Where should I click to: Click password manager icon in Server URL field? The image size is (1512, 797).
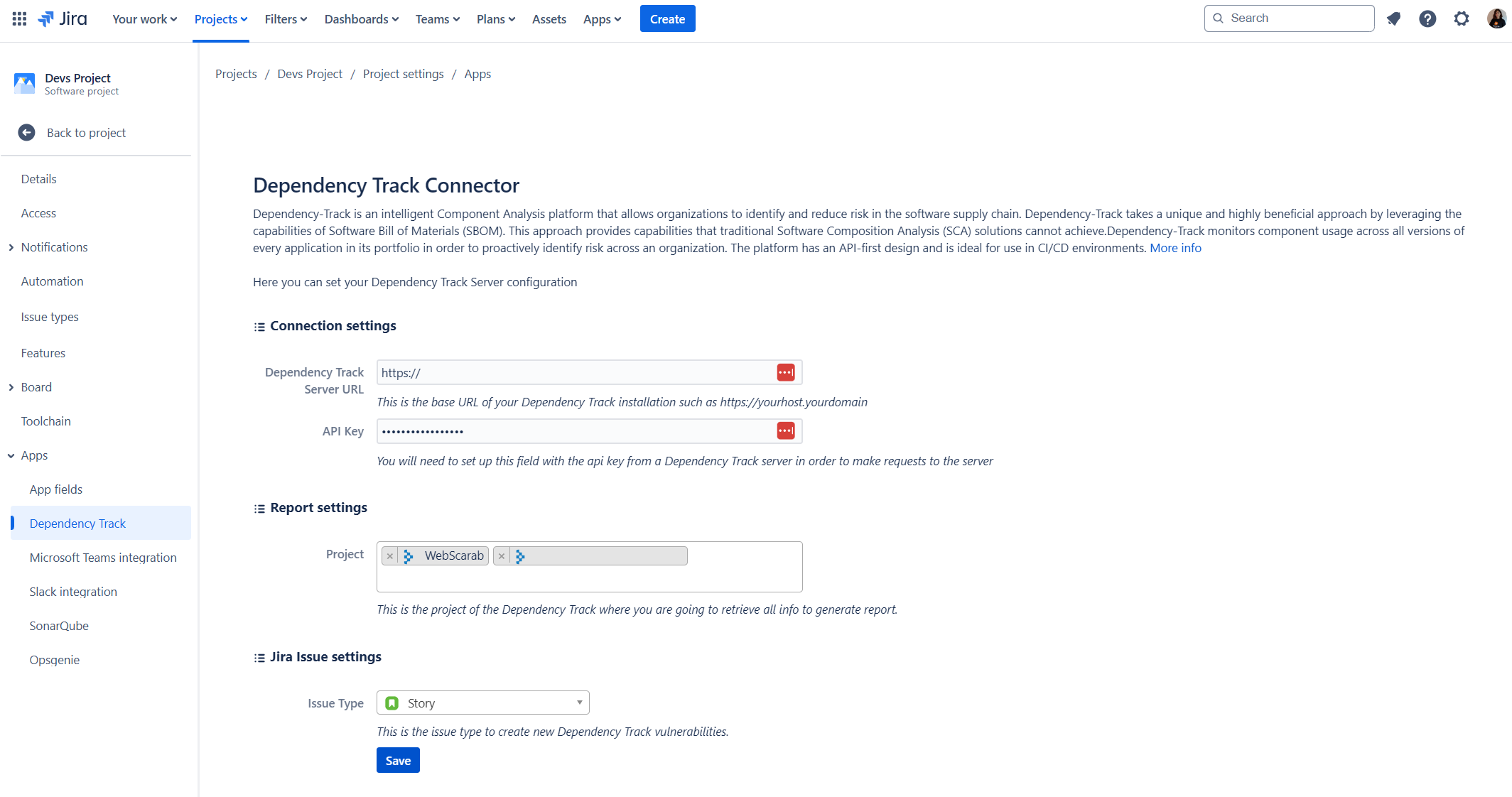(x=785, y=372)
